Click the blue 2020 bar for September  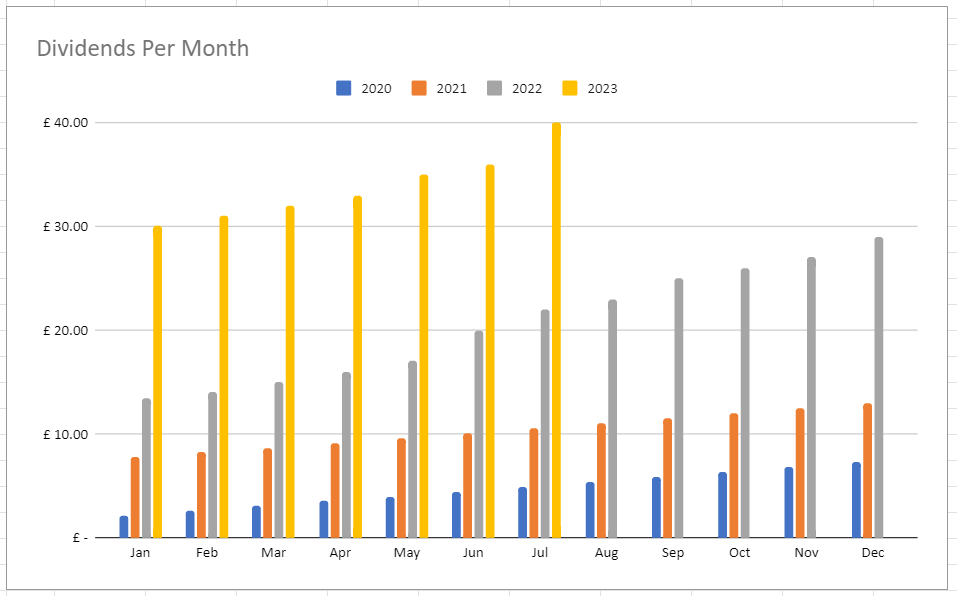click(x=656, y=508)
